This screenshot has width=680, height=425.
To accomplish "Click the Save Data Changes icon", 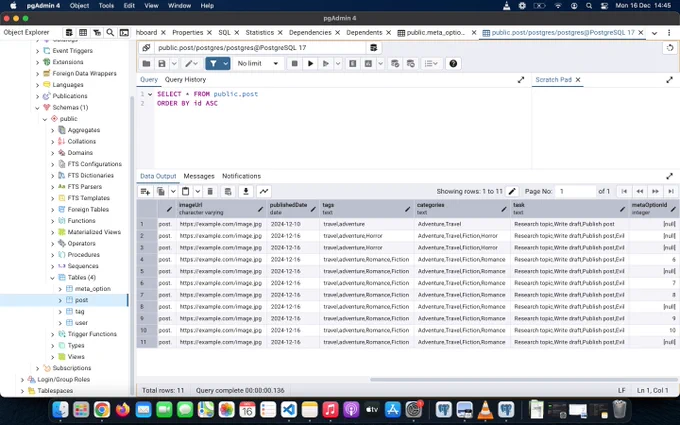I will (x=228, y=191).
